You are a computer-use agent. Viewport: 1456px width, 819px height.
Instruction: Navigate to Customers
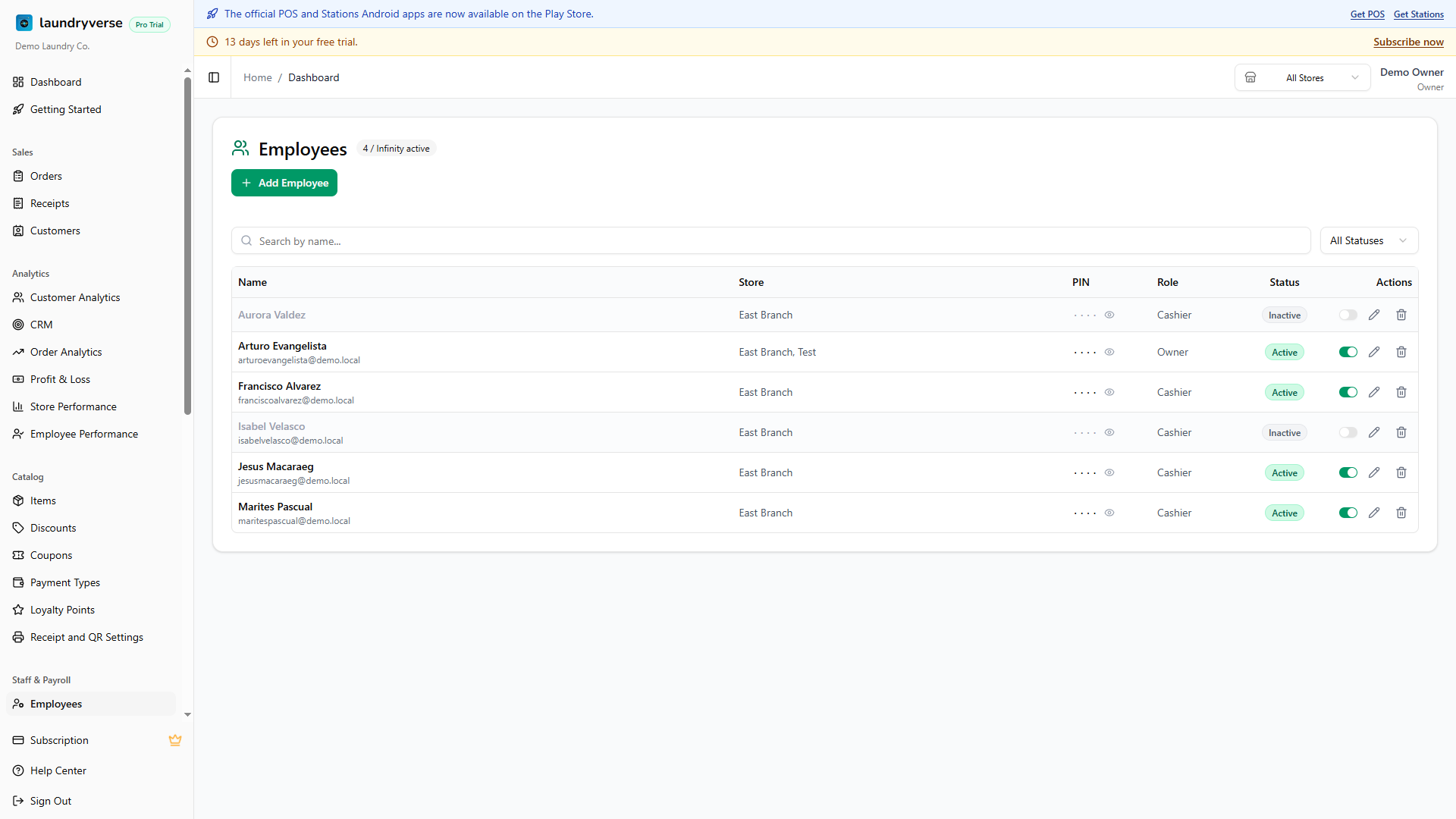(x=91, y=231)
